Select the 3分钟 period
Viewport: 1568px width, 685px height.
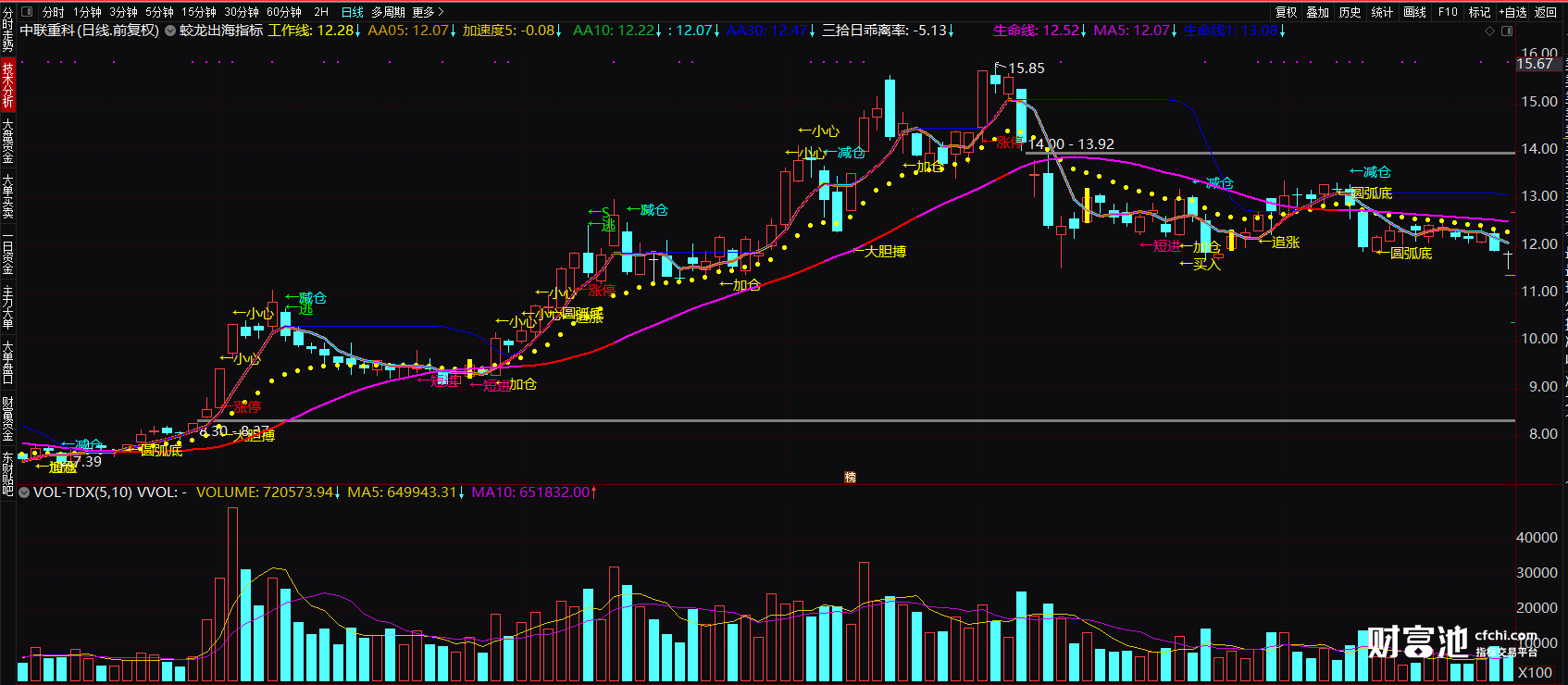pyautogui.click(x=123, y=12)
